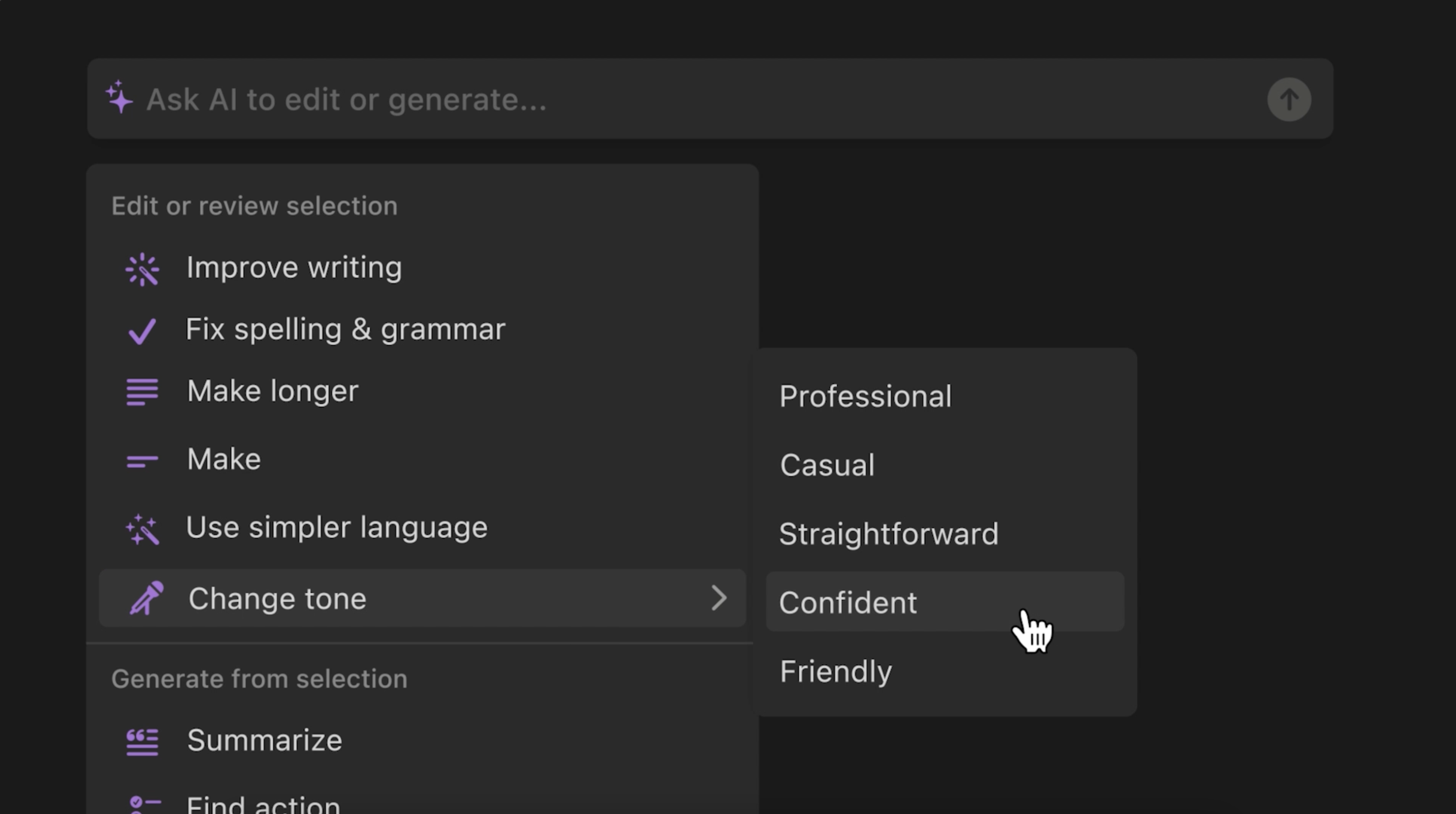Click the Summarize quote icon
The width and height of the screenshot is (1456, 814).
click(x=142, y=741)
